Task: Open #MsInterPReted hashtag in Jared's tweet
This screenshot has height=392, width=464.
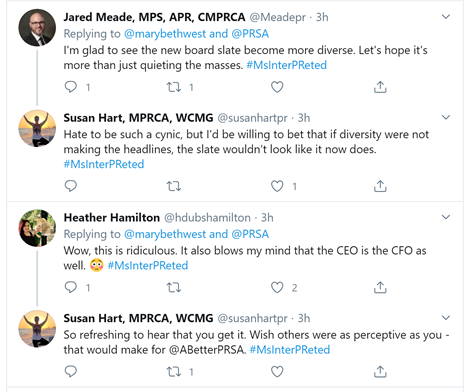Action: tap(286, 65)
